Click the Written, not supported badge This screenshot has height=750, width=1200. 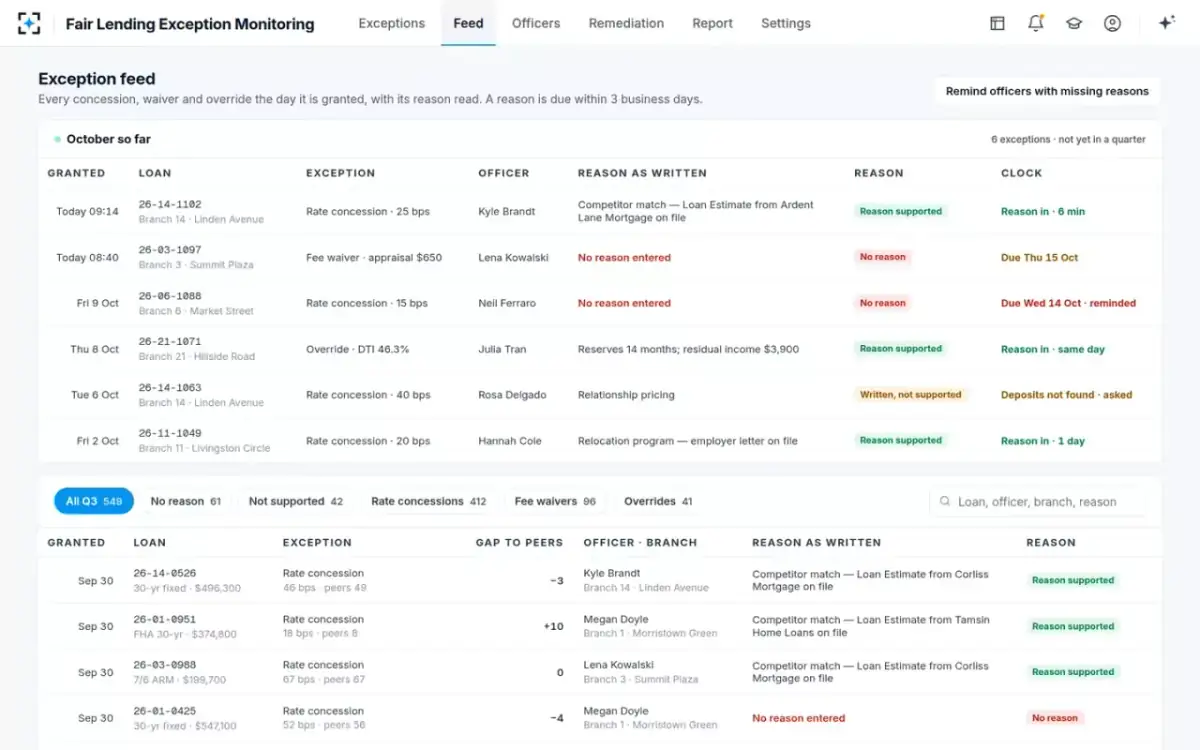(910, 395)
